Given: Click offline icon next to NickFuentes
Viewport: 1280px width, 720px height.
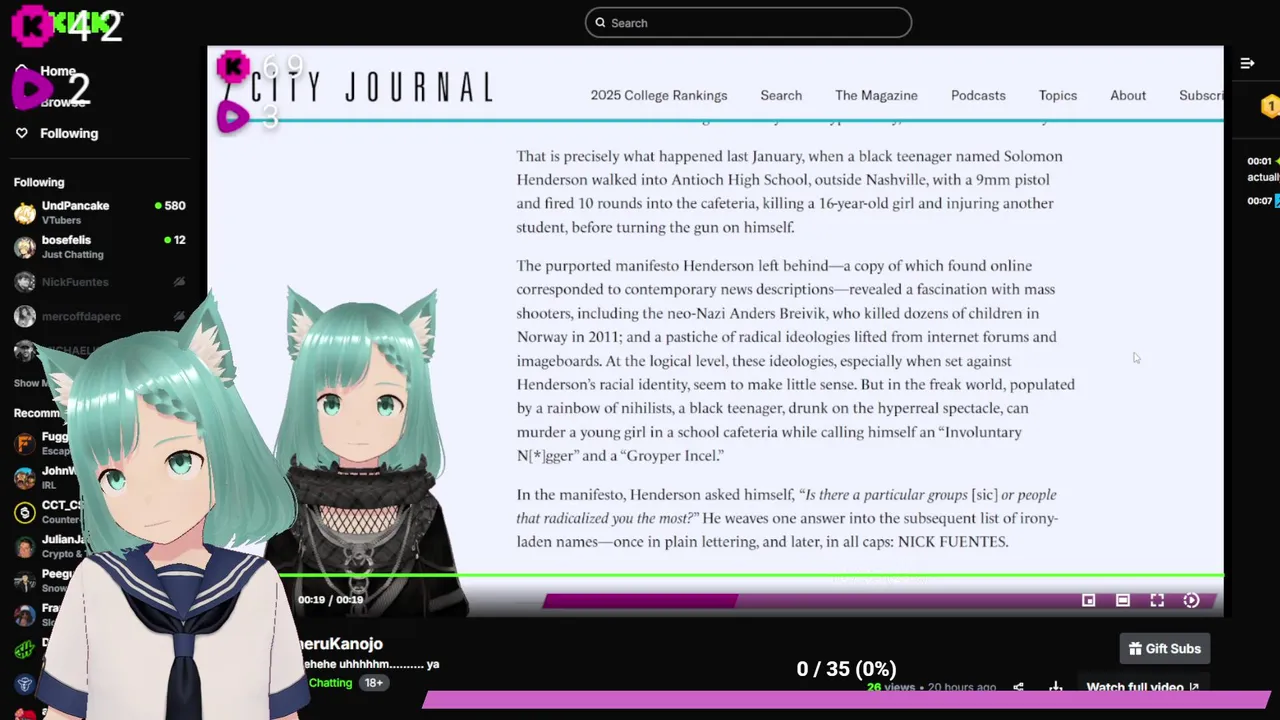Looking at the screenshot, I should click(x=179, y=282).
